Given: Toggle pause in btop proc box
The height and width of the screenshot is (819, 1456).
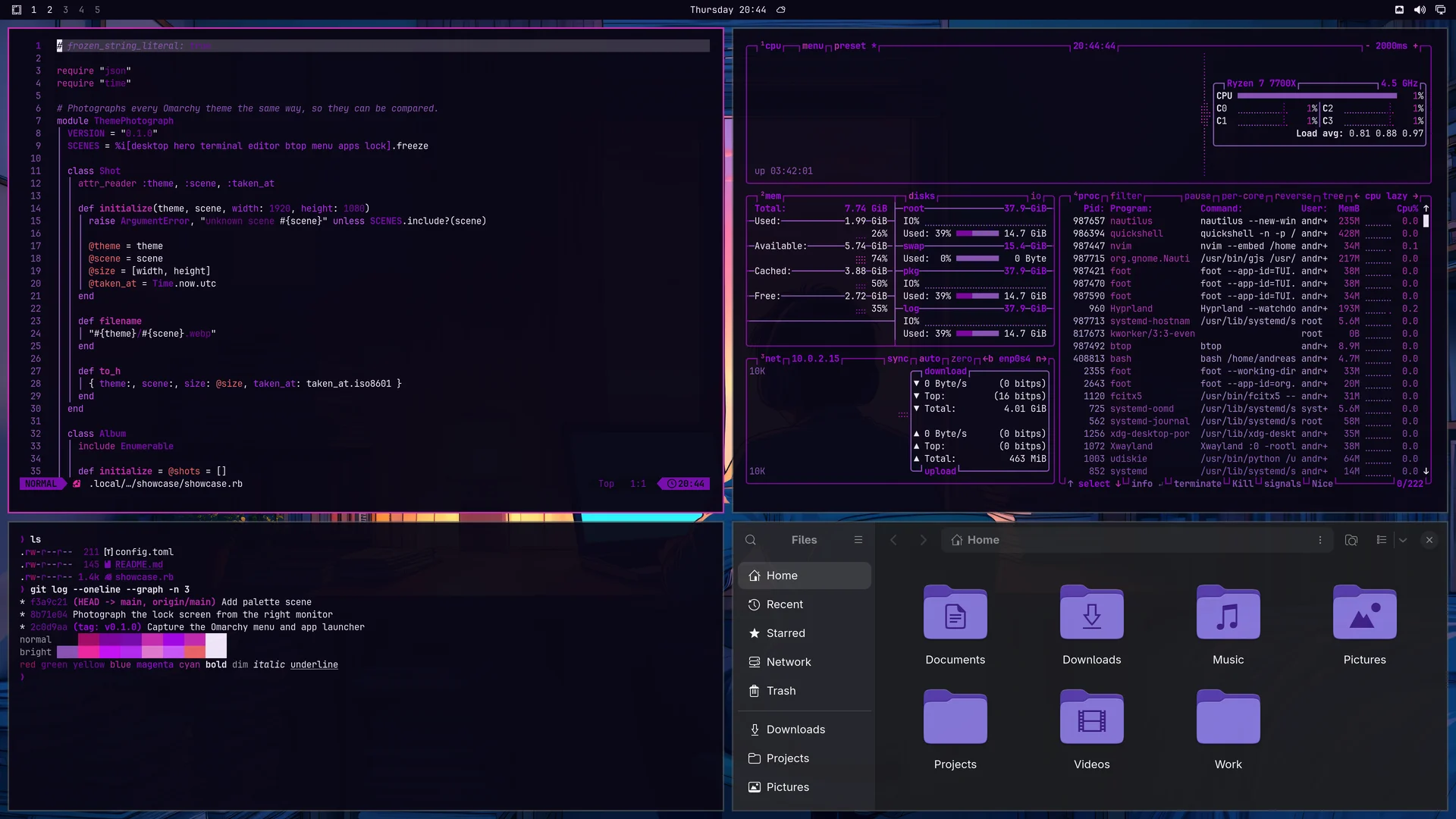Looking at the screenshot, I should point(1198,196).
